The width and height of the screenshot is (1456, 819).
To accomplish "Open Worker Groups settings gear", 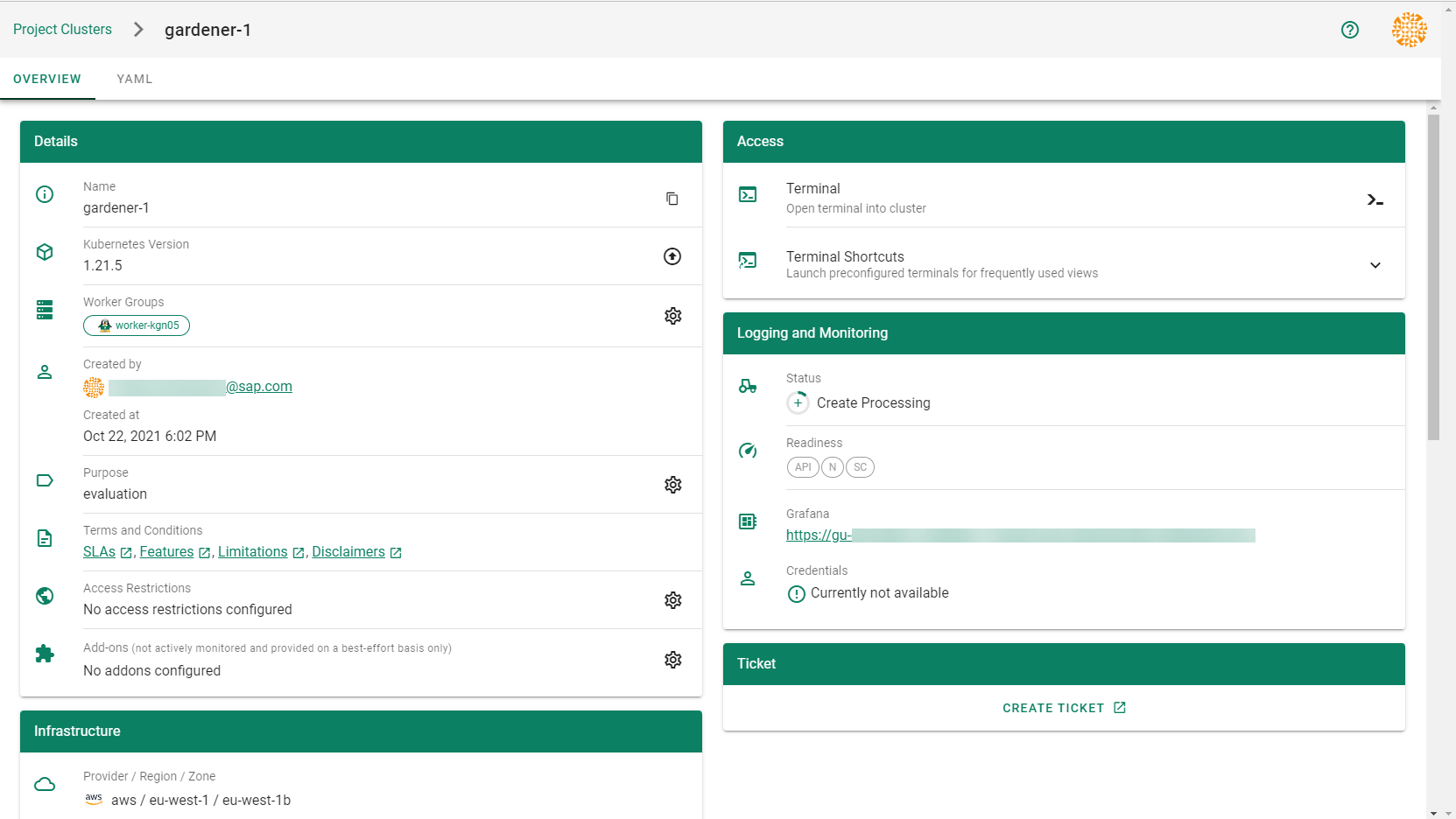I will (672, 316).
